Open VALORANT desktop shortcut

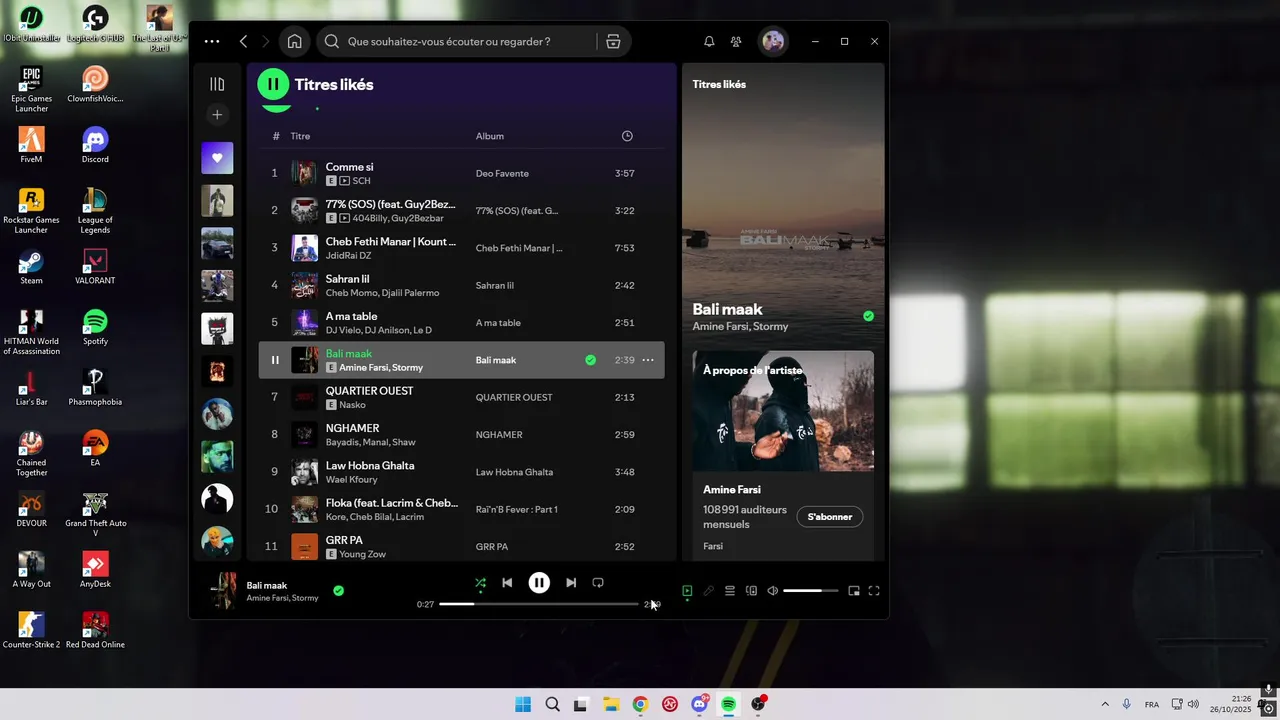pos(95,266)
